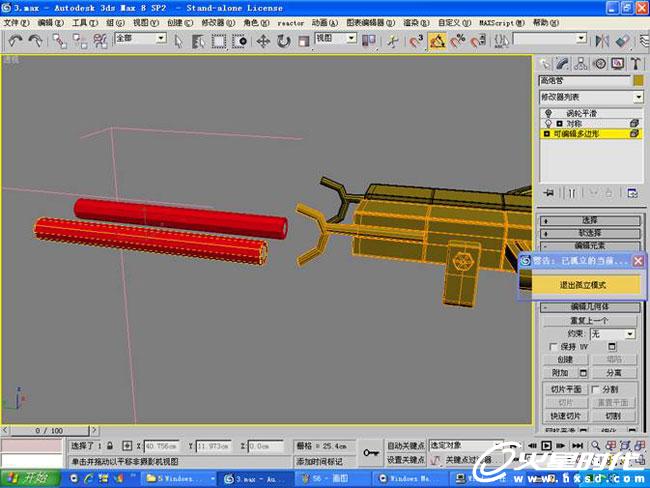Image resolution: width=650 pixels, height=488 pixels.
Task: Click the 退出孤立模式 button
Action: pyautogui.click(x=582, y=285)
